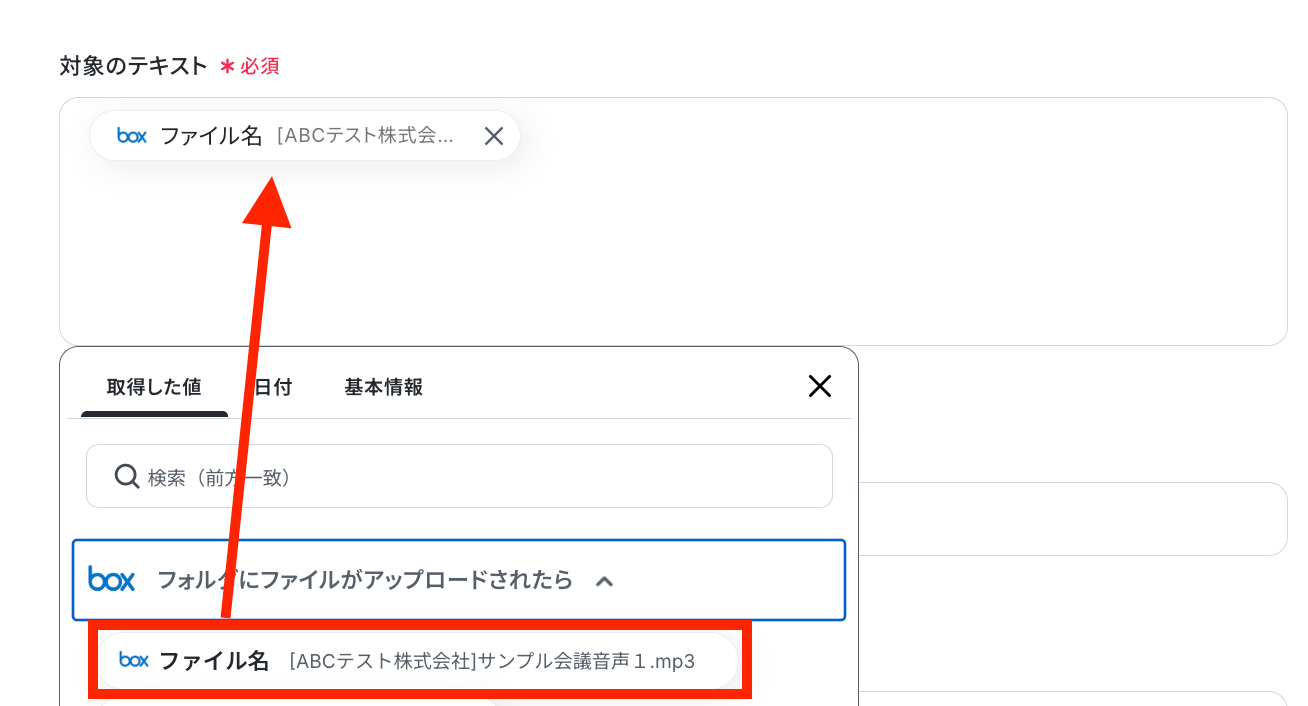
Task: Toggle the フォルダにファイルがアップロードされたら section header
Action: point(365,580)
